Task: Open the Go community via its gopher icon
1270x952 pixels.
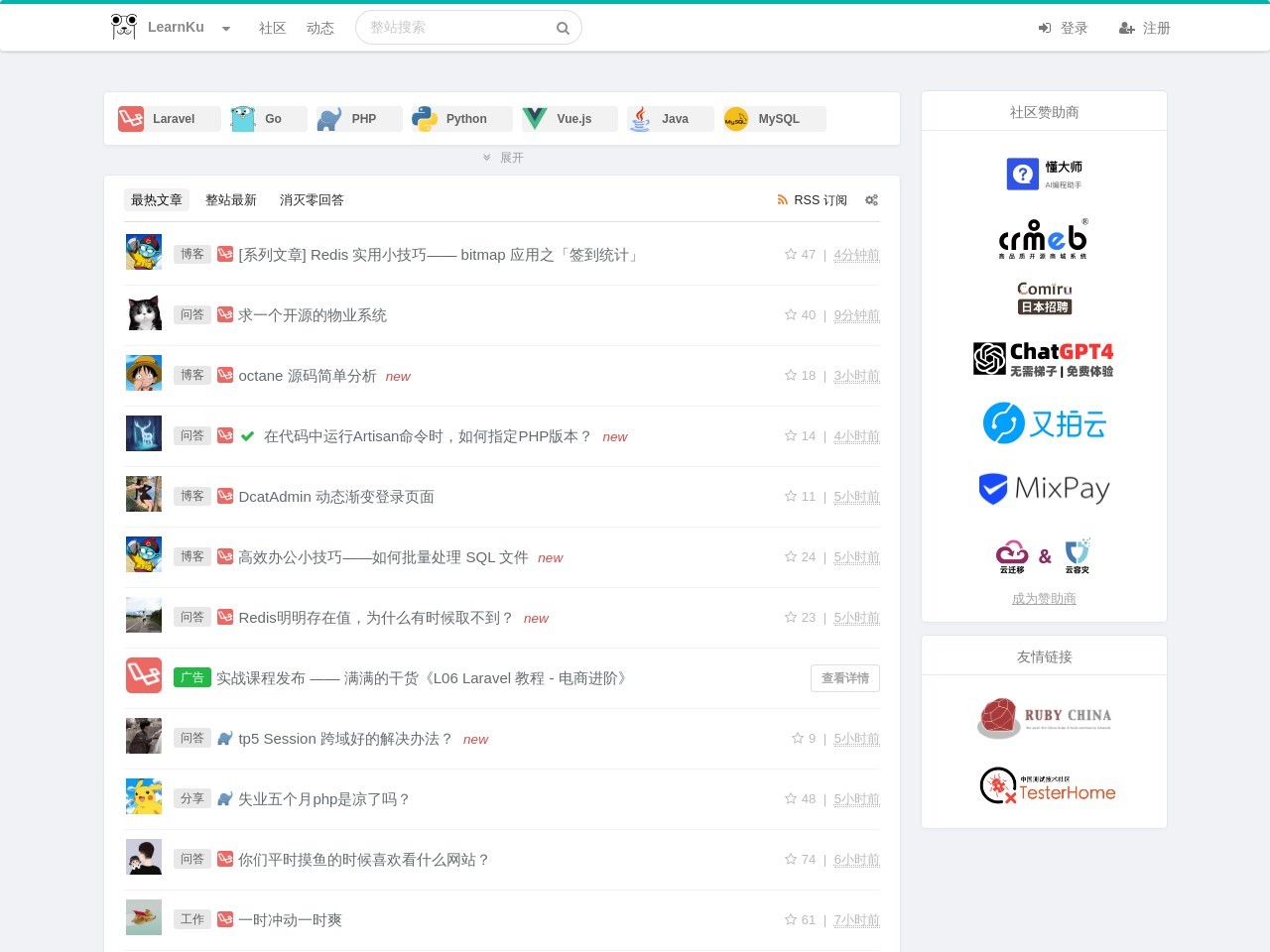Action: [x=242, y=118]
